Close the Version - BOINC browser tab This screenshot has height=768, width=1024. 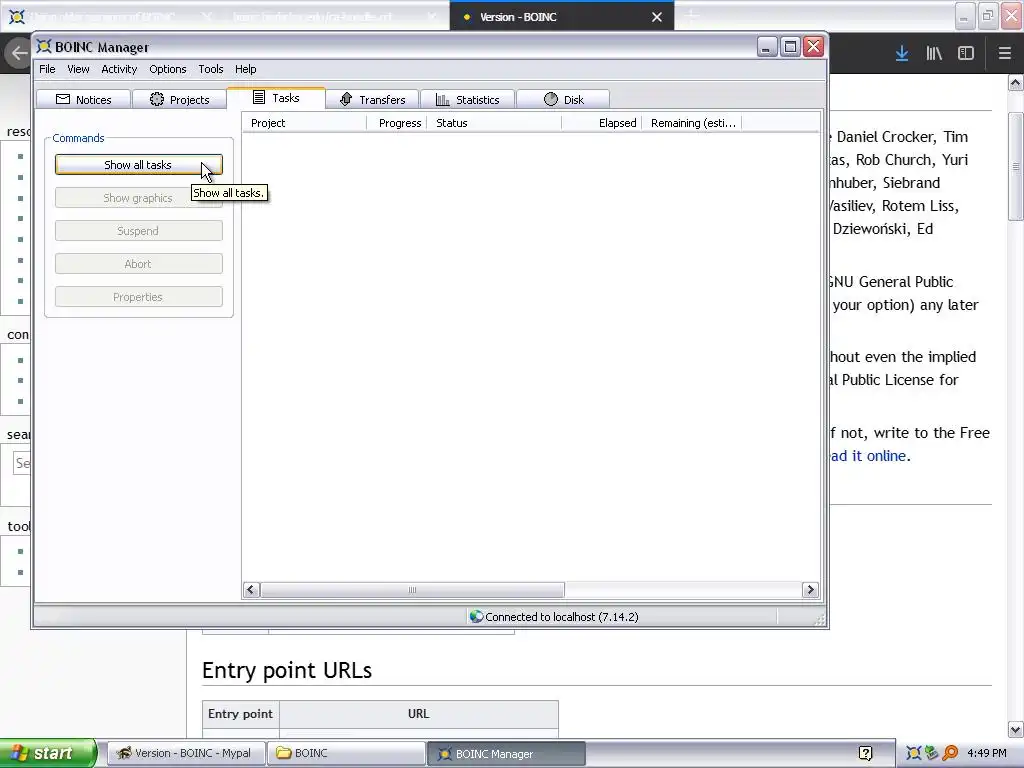click(657, 17)
